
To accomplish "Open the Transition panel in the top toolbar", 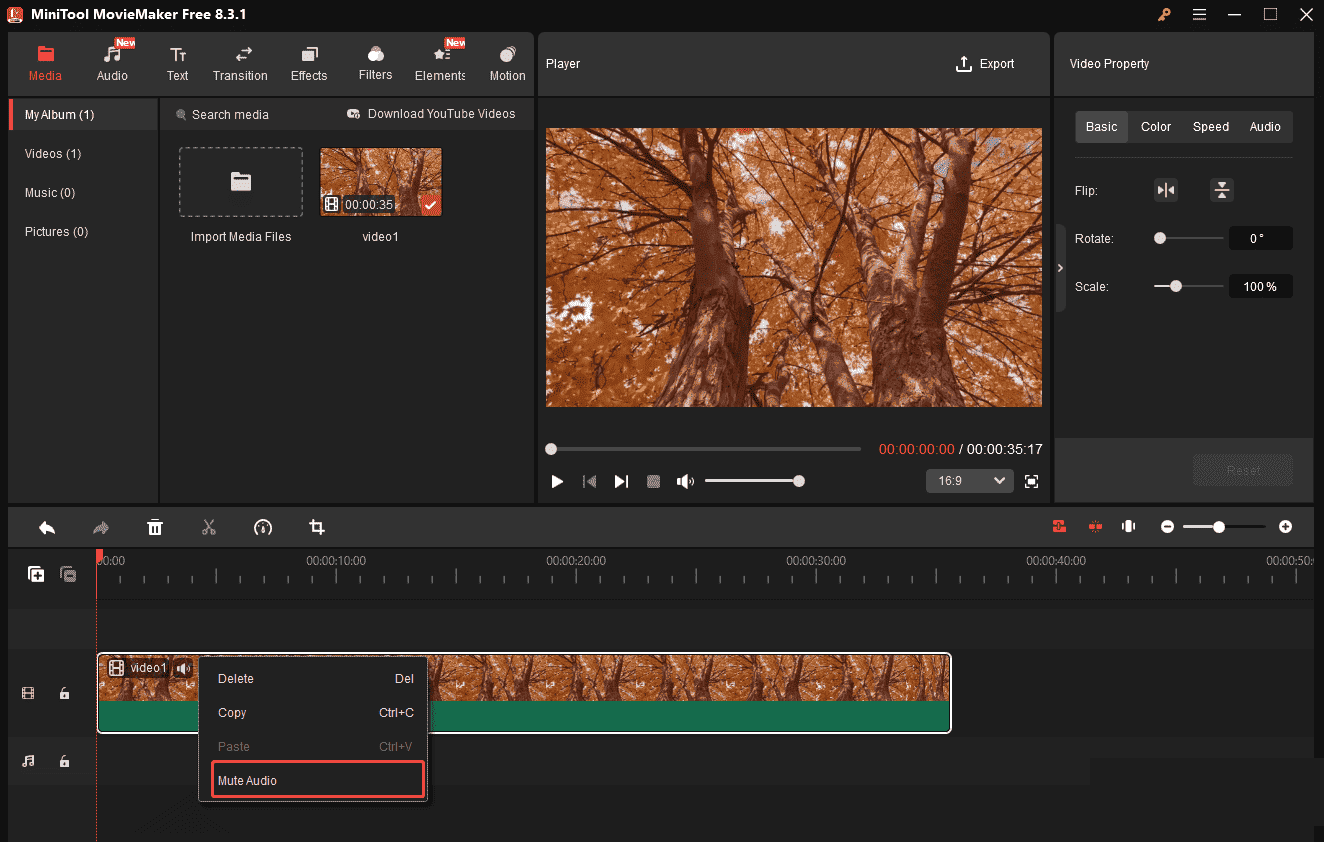I will (x=240, y=62).
